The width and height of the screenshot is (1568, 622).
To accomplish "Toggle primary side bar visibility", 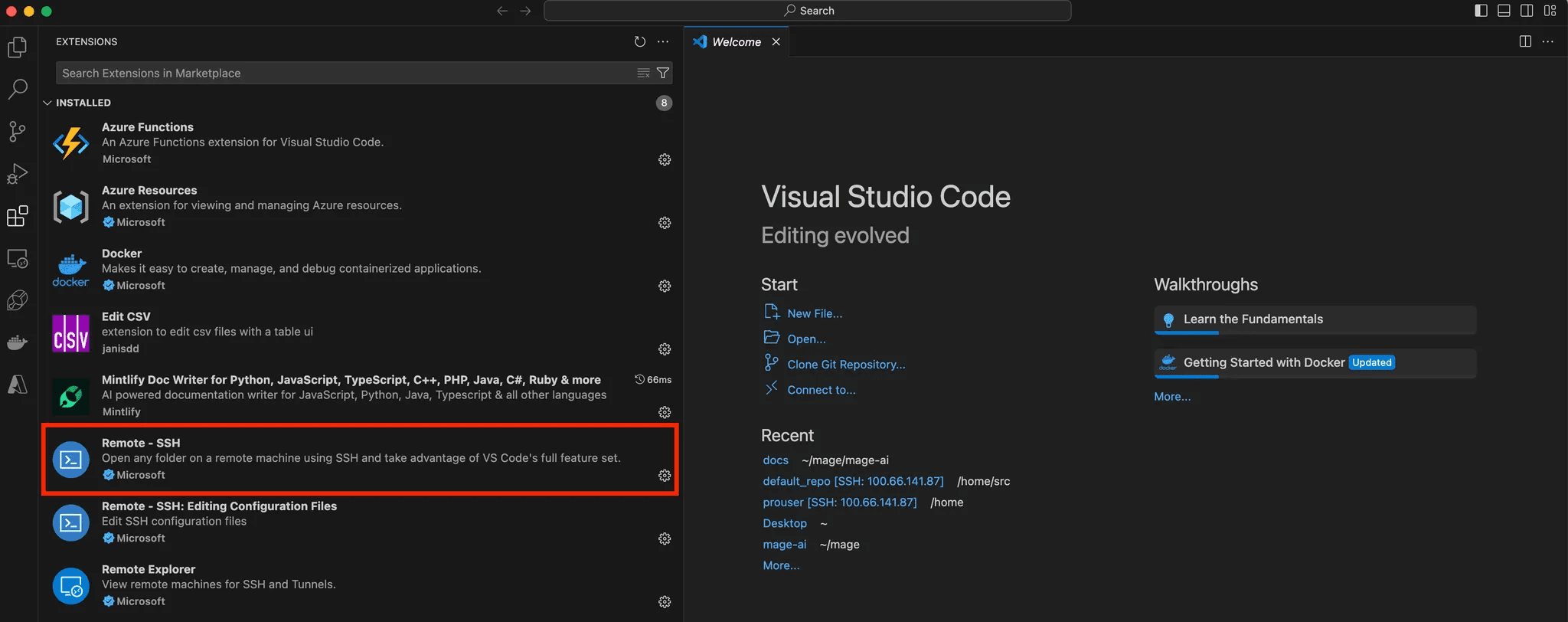I will pyautogui.click(x=1481, y=11).
